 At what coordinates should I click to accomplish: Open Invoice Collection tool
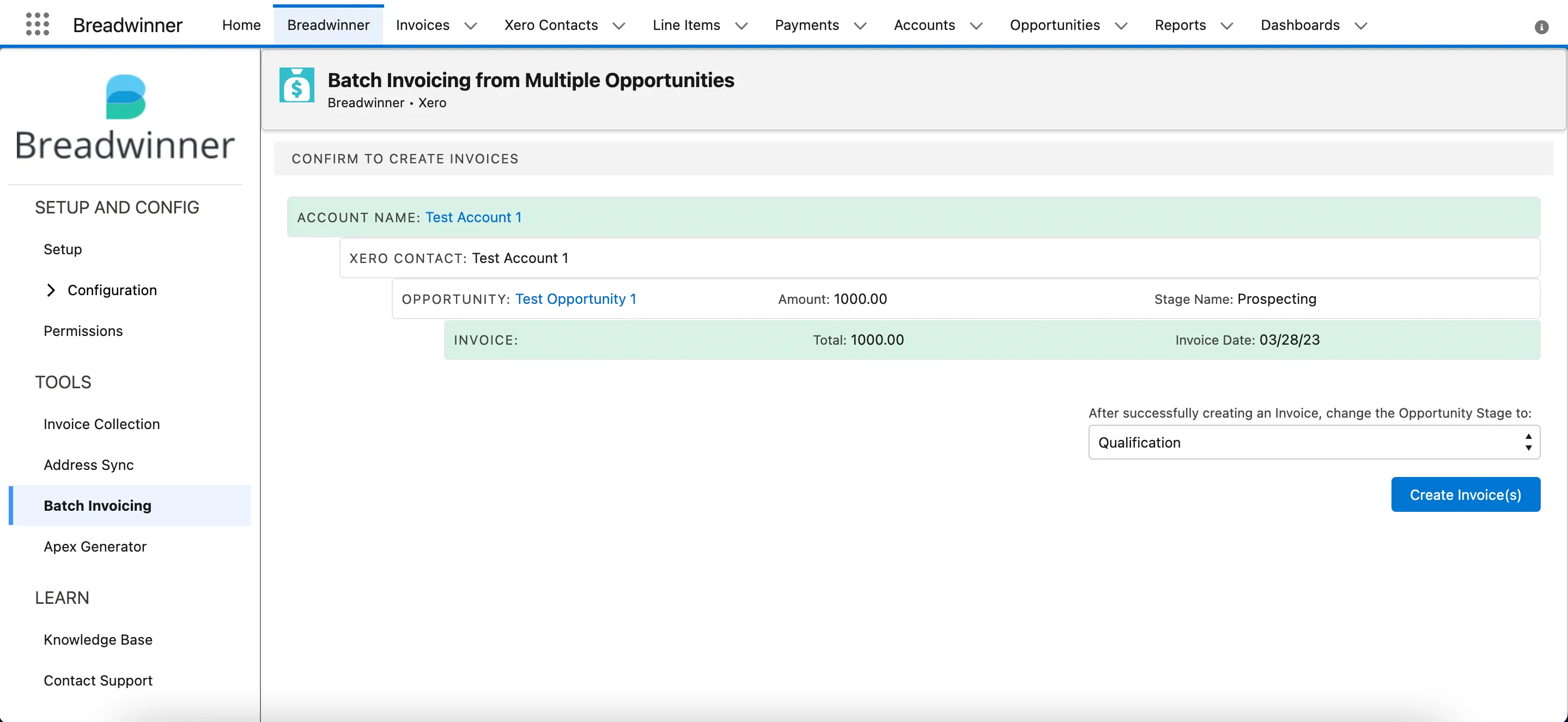coord(102,424)
